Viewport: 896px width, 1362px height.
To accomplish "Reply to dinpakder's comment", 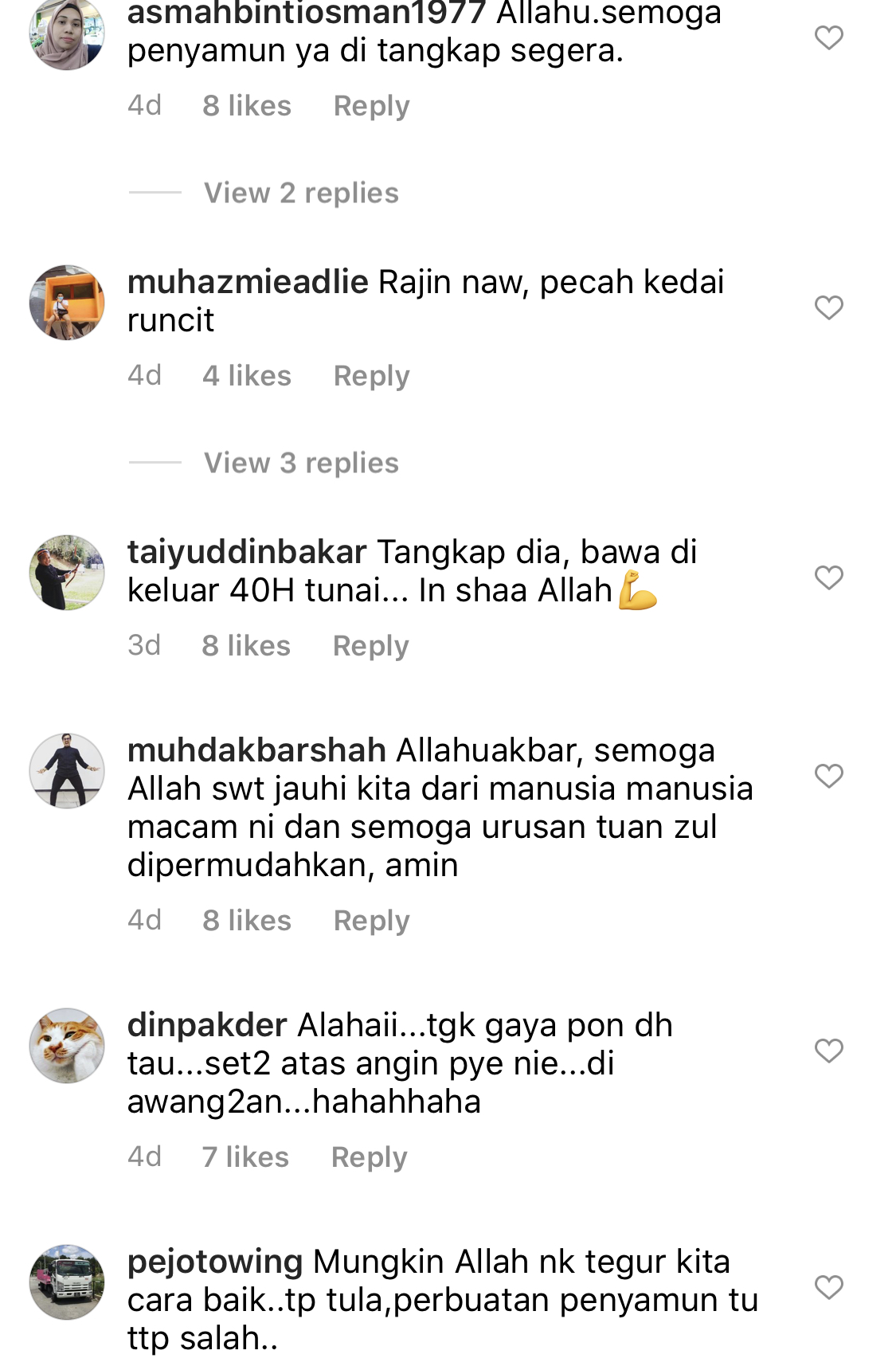I will tap(369, 1157).
